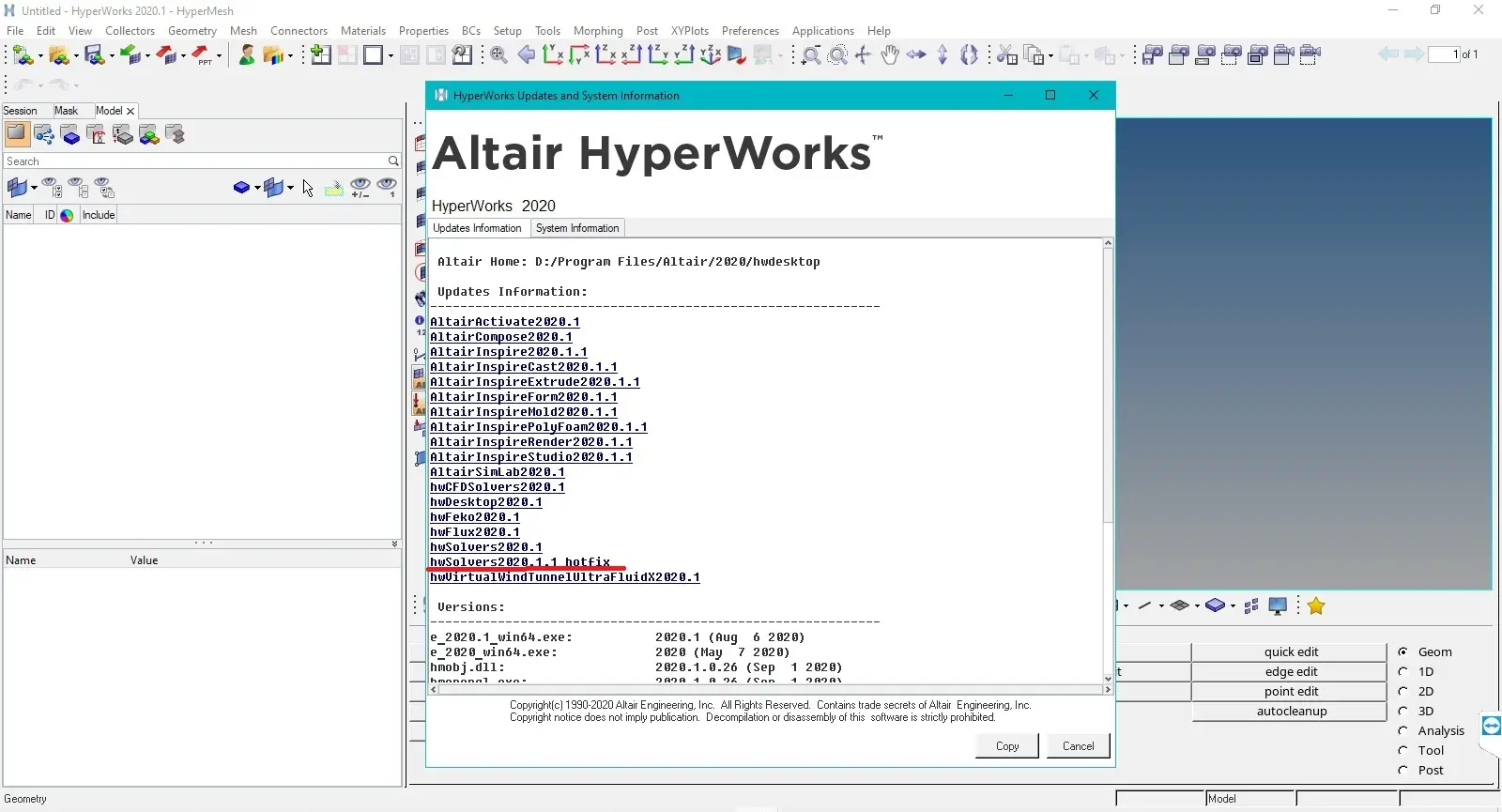
Task: Click the Cut Page scissors icon
Action: [x=1006, y=55]
